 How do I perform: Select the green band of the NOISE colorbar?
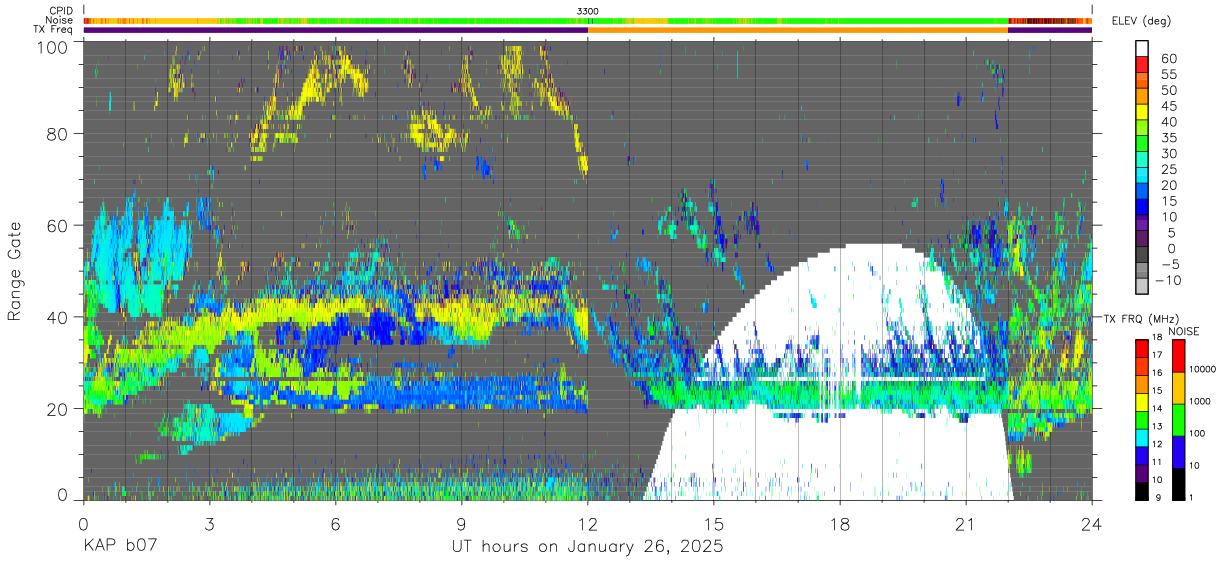1178,420
